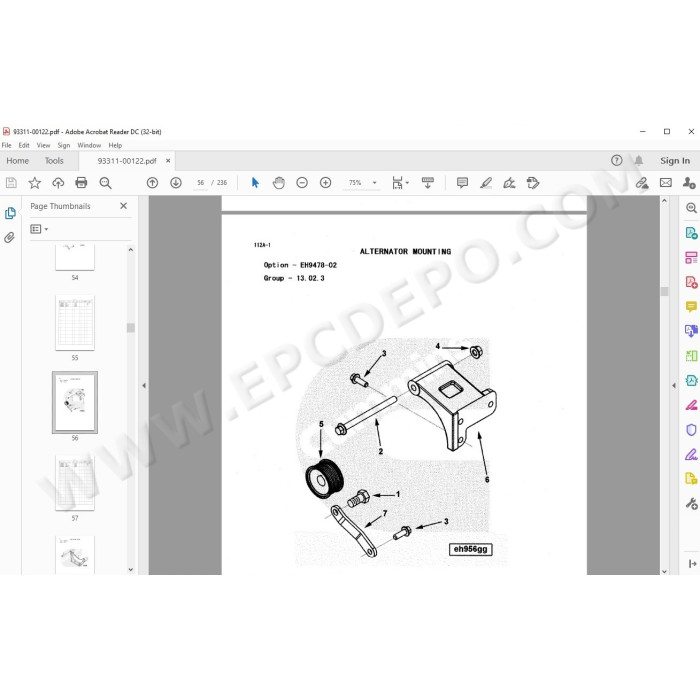Send file by email icon
Image resolution: width=700 pixels, height=700 pixels.
tap(666, 183)
